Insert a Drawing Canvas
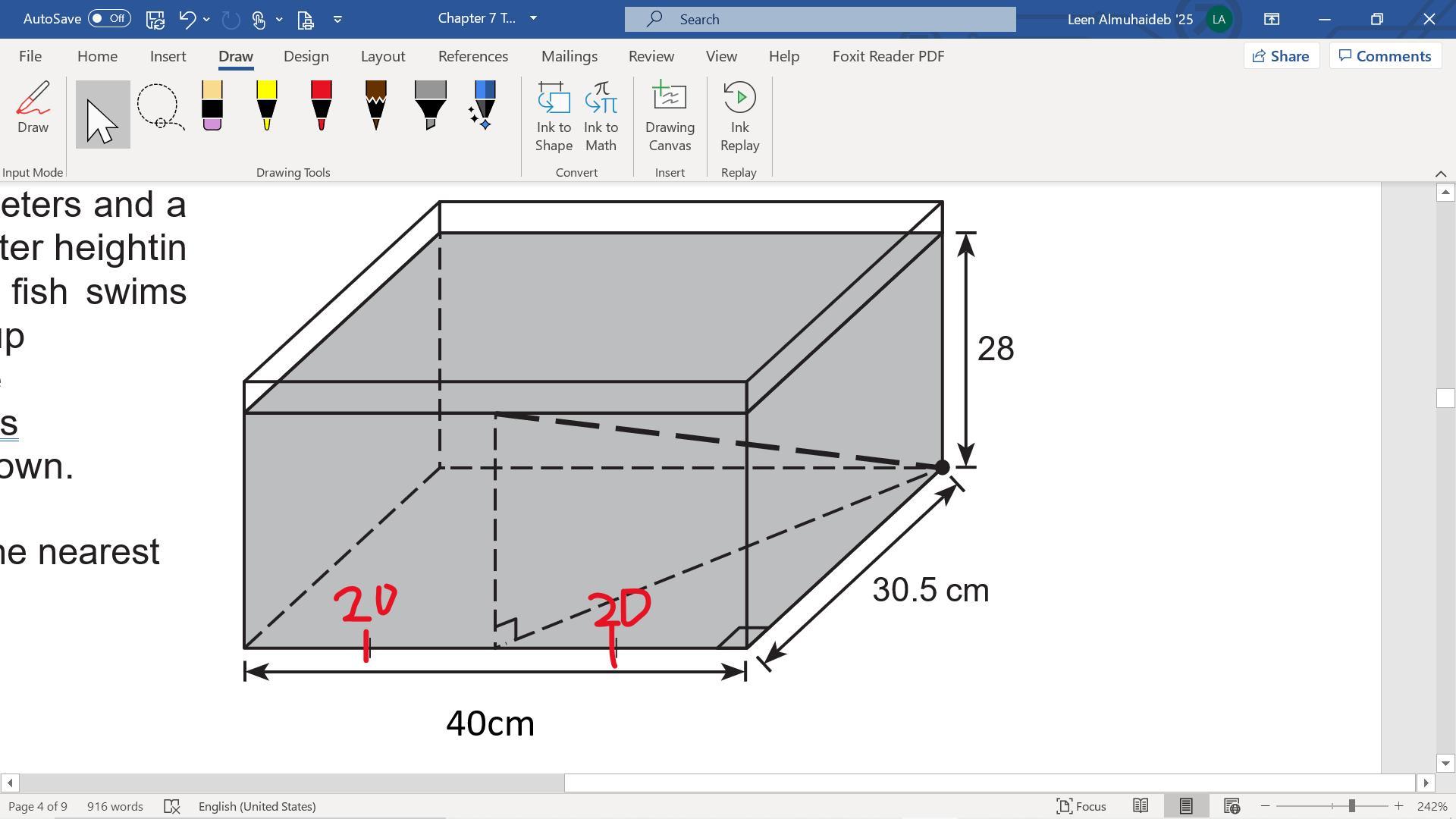The width and height of the screenshot is (1456, 819). click(x=670, y=117)
